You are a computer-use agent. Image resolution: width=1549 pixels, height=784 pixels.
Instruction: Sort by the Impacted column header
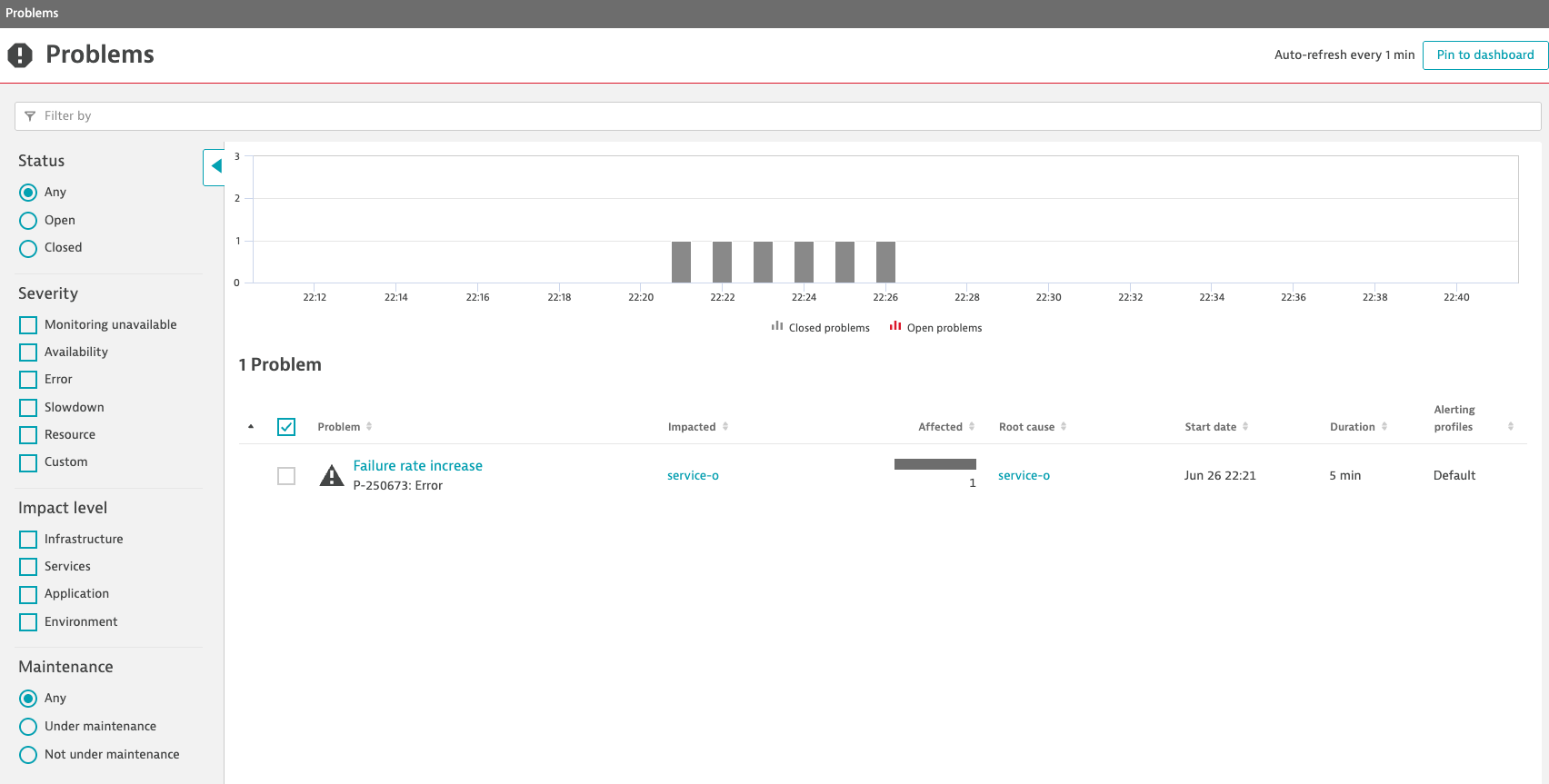tap(693, 427)
